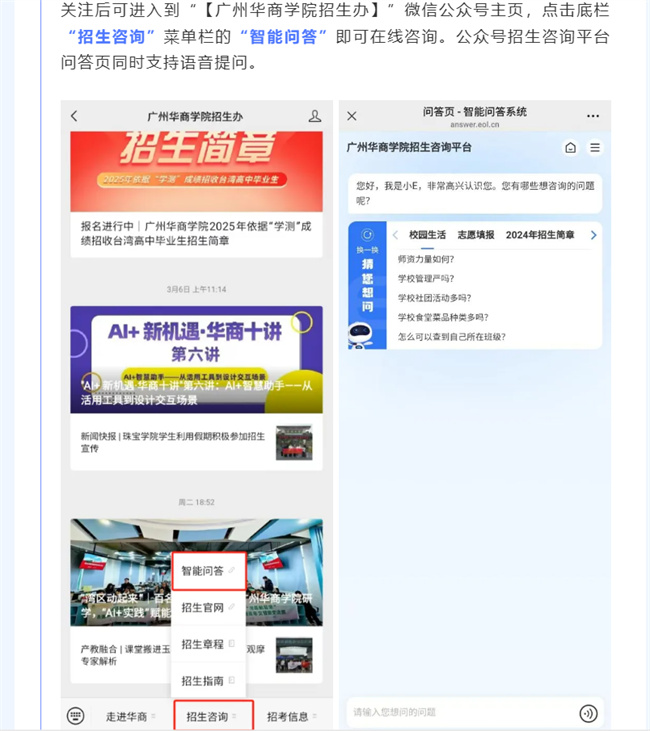Click the 请输入您想问的问题 input field
This screenshot has width=650, height=731.
pos(460,713)
